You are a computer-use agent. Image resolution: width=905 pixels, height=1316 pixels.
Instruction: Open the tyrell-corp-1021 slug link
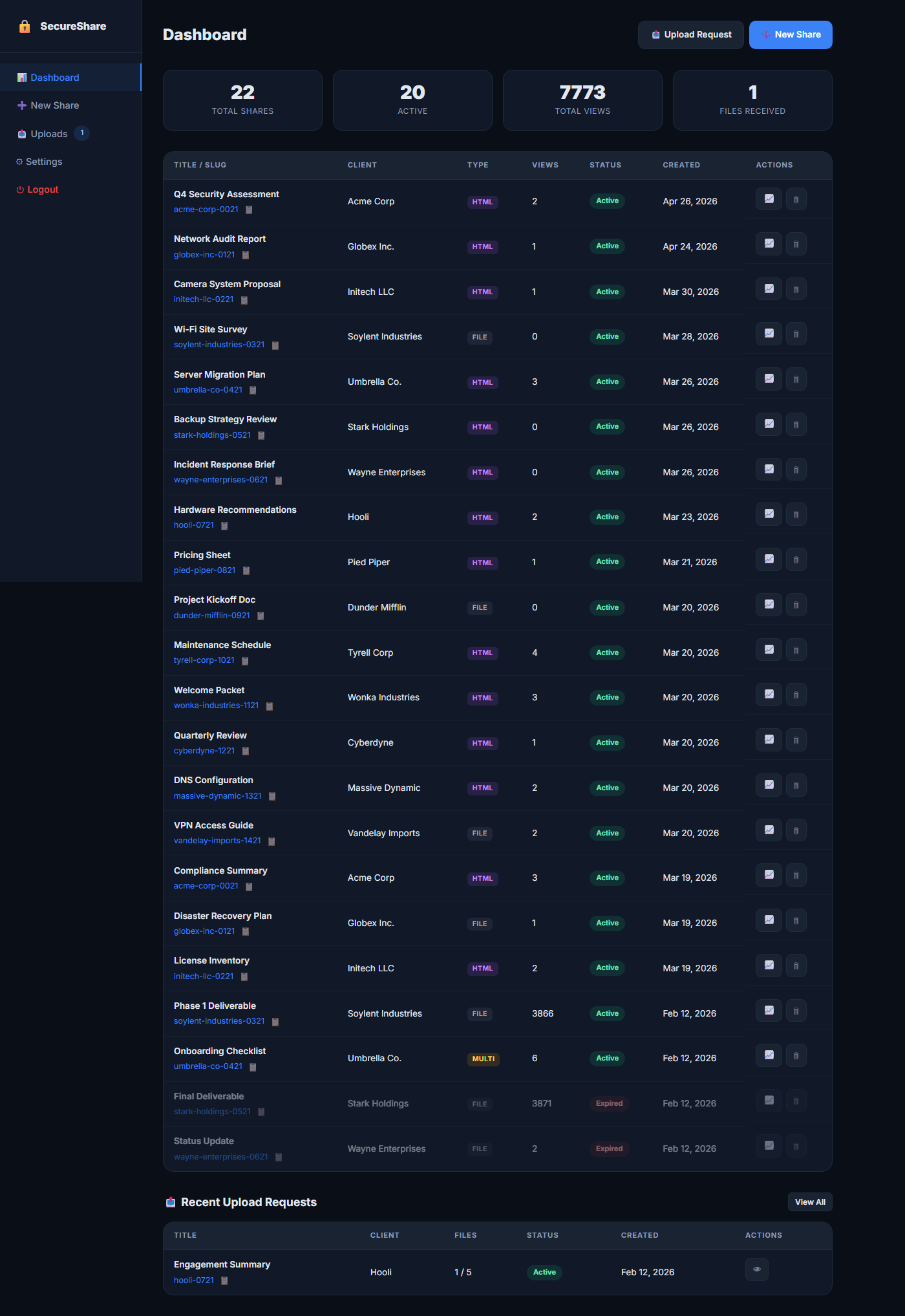(x=204, y=660)
